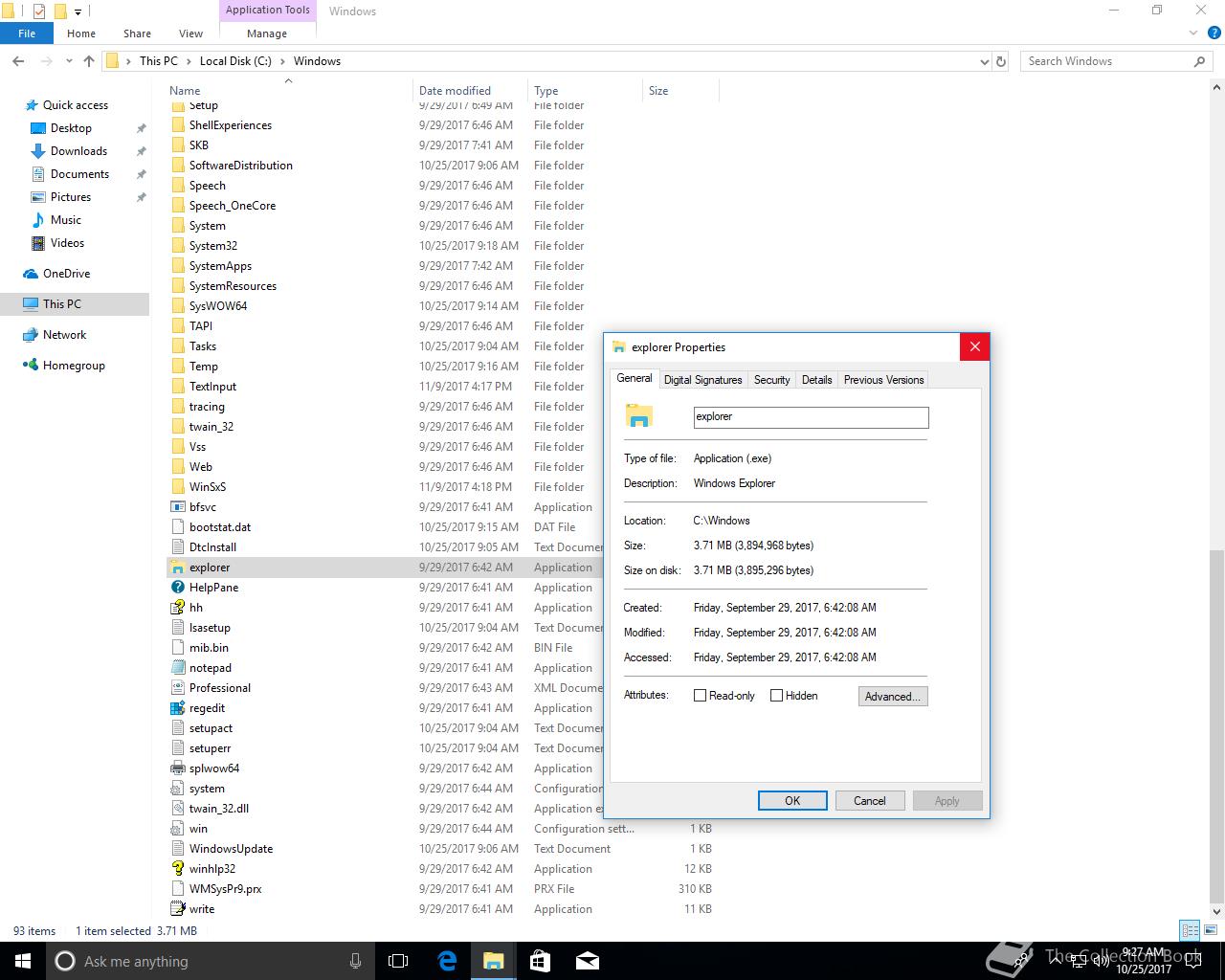1225x980 pixels.
Task: Click Cancel in explorer Properties
Action: click(x=869, y=801)
